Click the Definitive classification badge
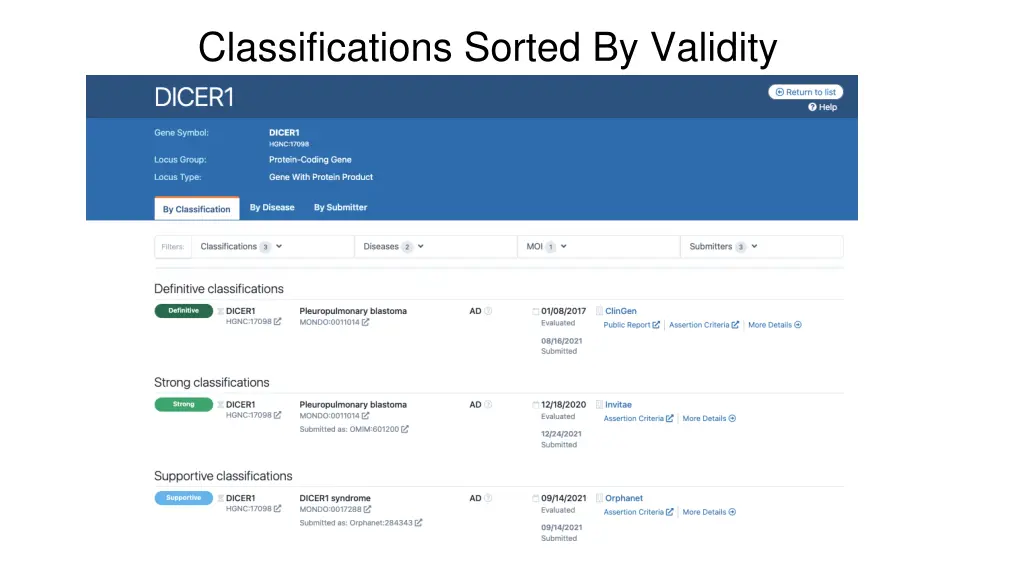The height and width of the screenshot is (576, 1024). point(183,310)
